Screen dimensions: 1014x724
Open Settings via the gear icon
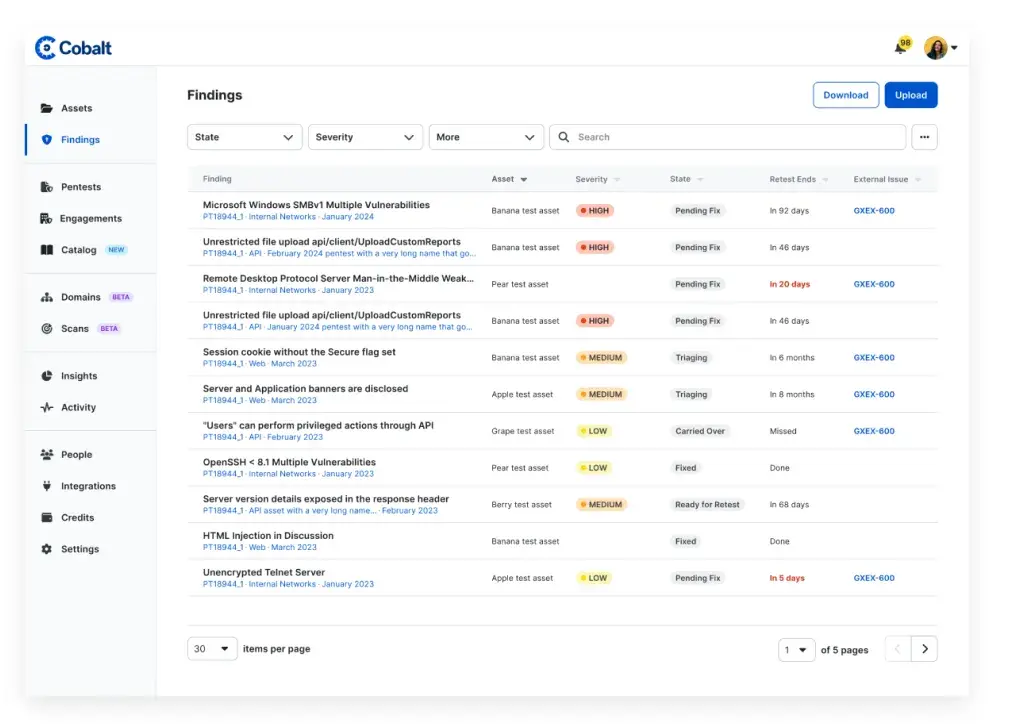[x=47, y=548]
